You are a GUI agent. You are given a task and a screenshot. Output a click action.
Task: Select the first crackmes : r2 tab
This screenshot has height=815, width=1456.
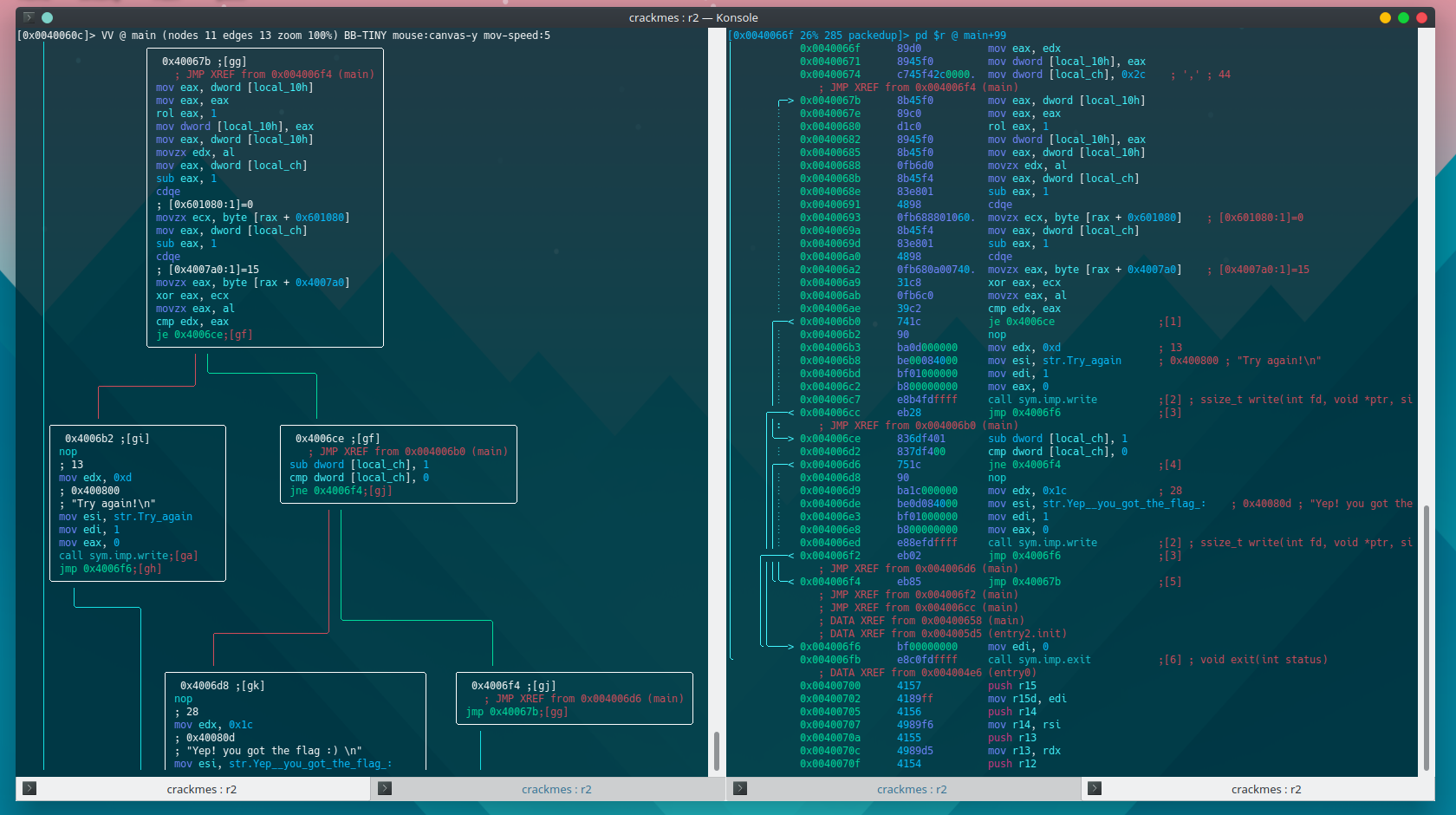click(201, 789)
